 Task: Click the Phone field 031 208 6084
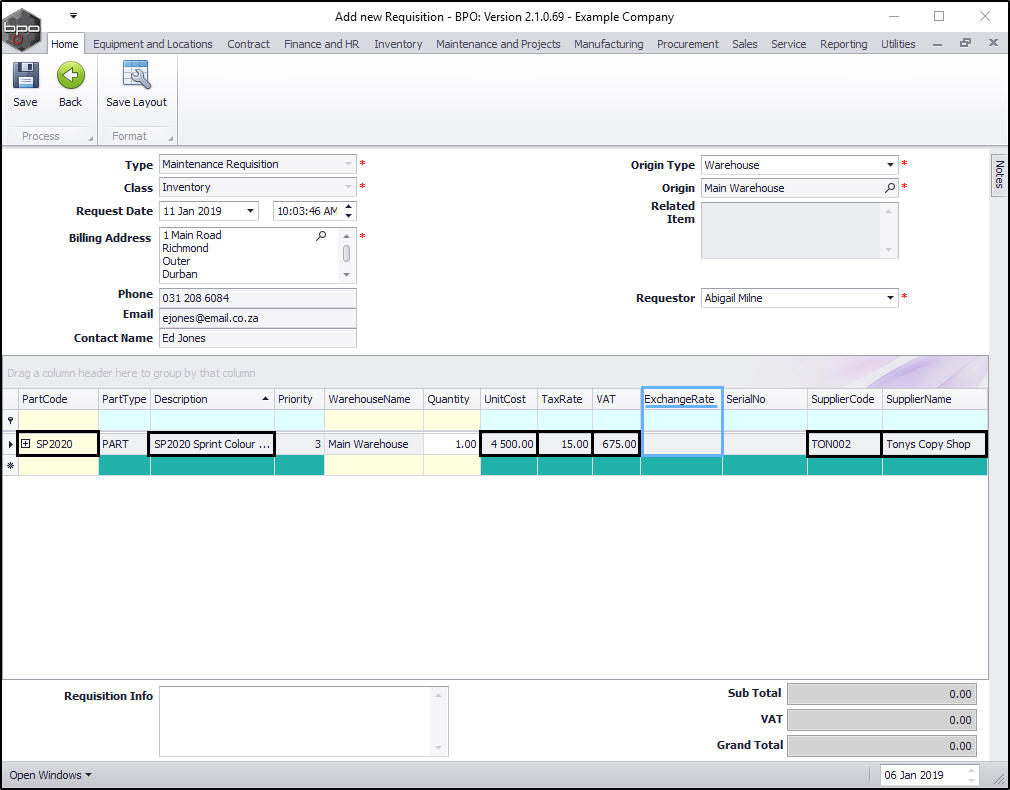point(258,298)
